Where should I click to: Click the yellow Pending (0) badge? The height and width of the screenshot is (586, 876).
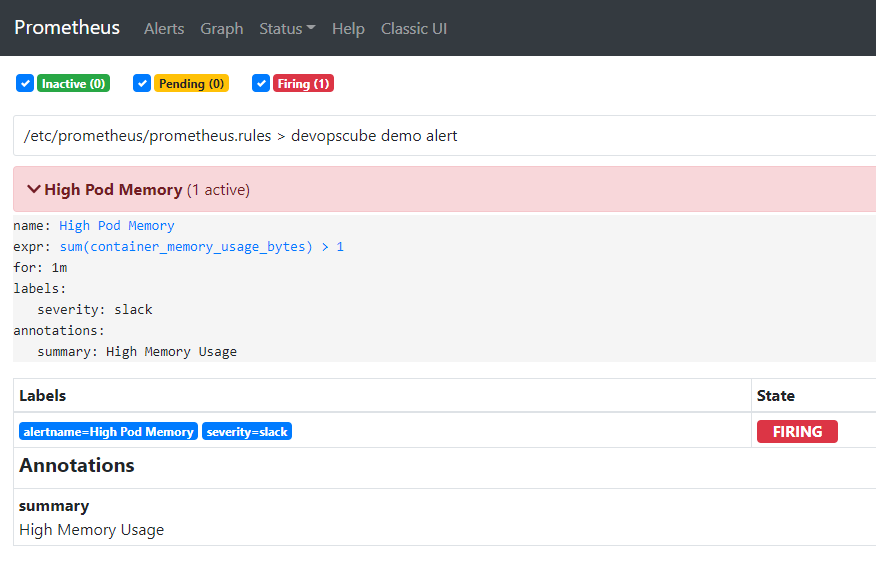[x=191, y=83]
